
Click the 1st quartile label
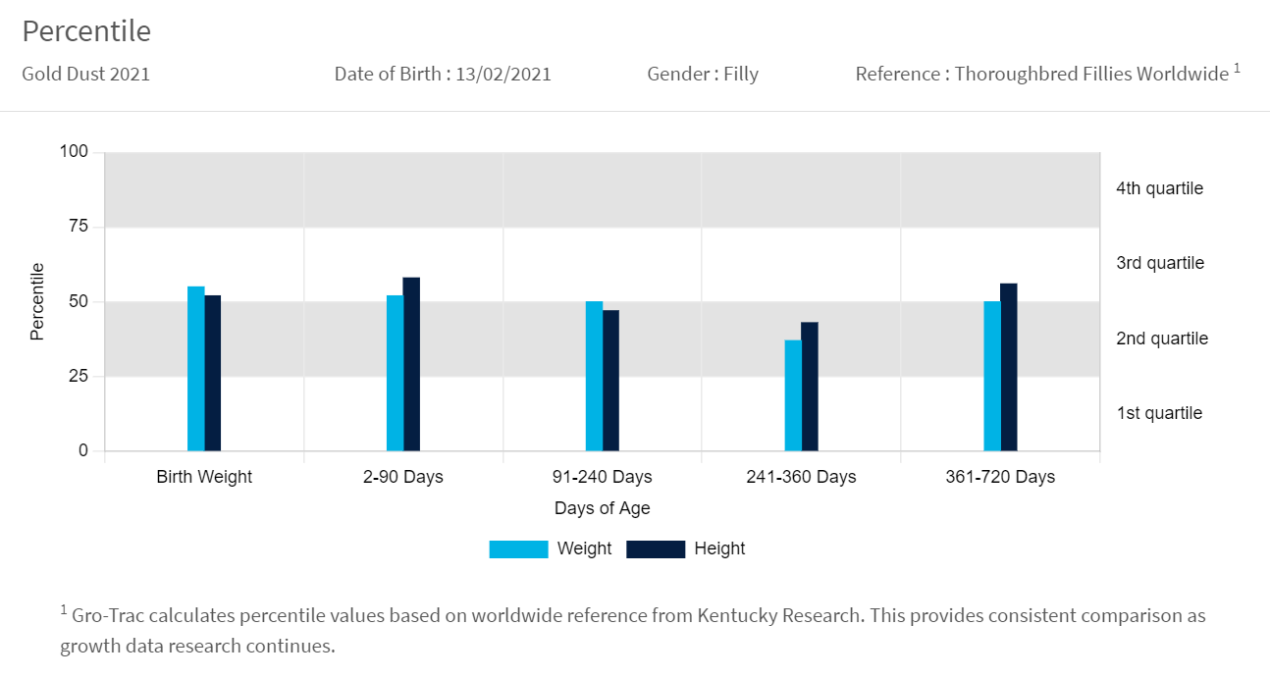[x=1159, y=413]
